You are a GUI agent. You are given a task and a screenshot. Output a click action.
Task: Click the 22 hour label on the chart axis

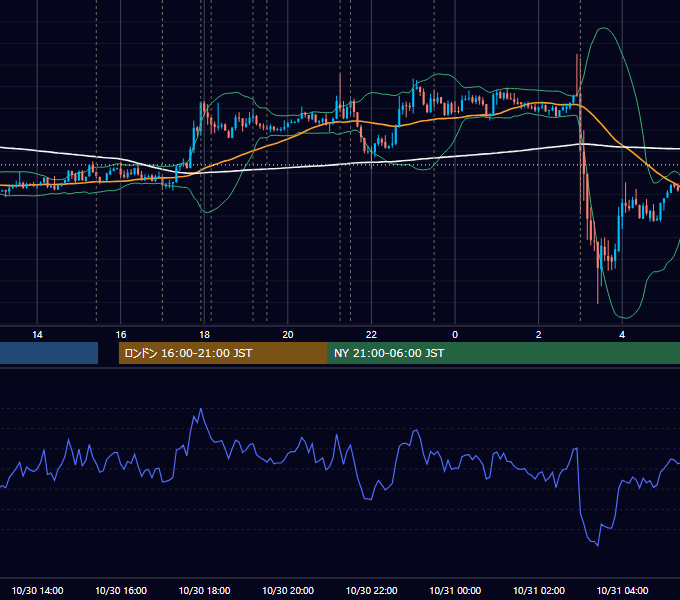371,335
